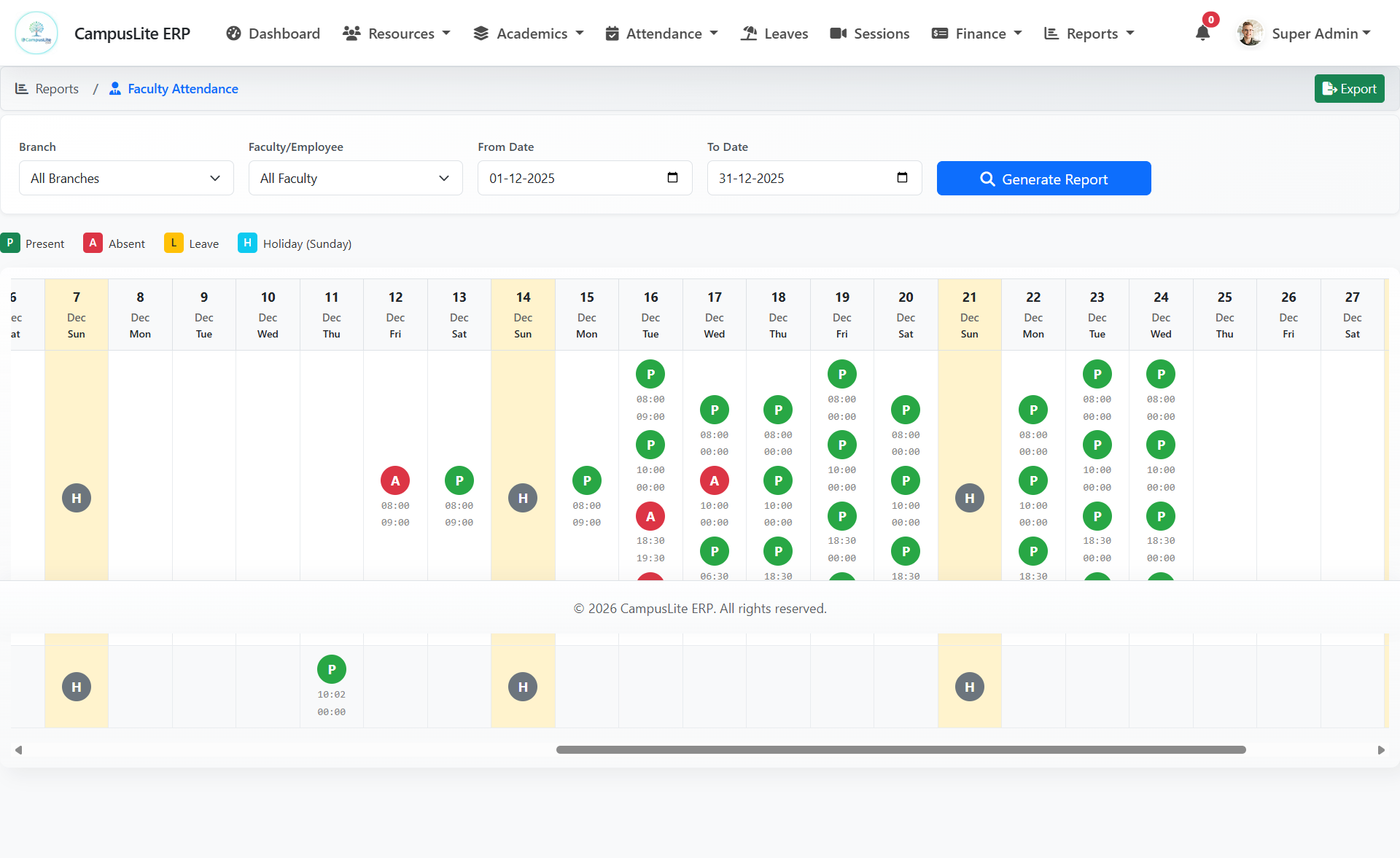
Task: Open the To Date calendar picker icon
Action: (902, 178)
